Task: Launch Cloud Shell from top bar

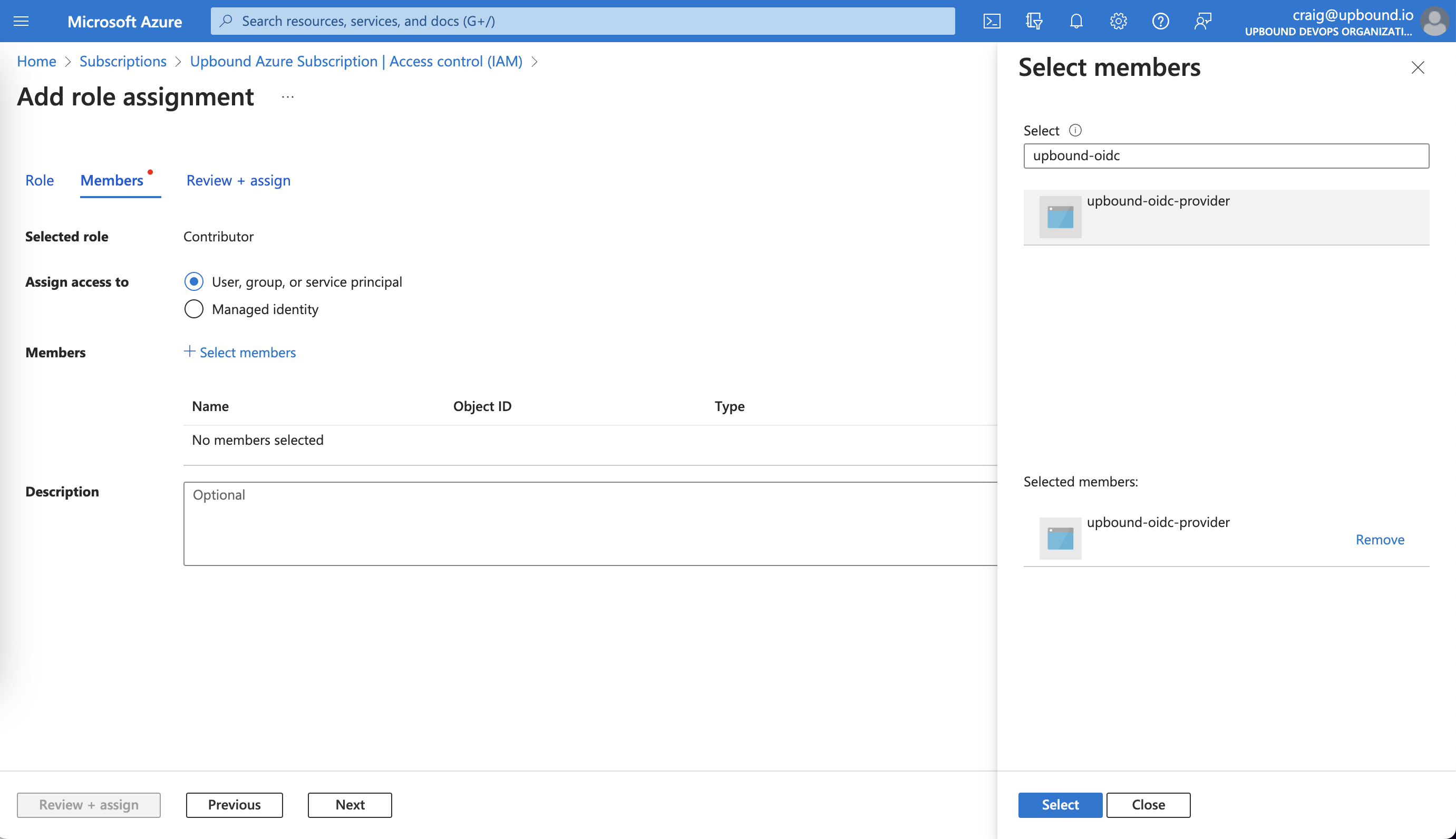Action: pos(992,21)
